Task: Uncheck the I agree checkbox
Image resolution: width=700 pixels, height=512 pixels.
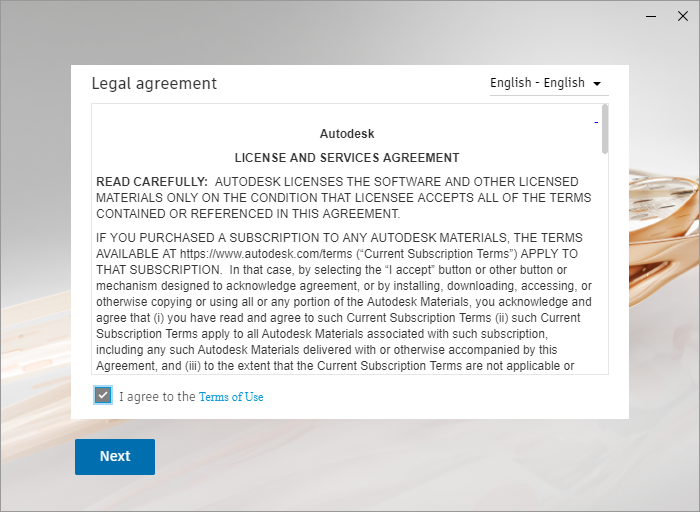Action: point(103,395)
